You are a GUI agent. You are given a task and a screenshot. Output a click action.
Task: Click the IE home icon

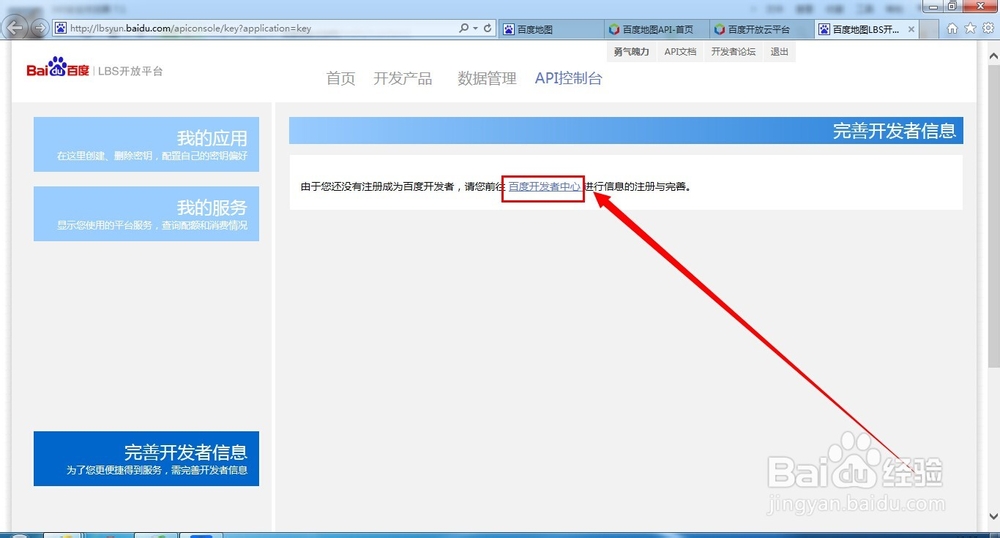(952, 28)
